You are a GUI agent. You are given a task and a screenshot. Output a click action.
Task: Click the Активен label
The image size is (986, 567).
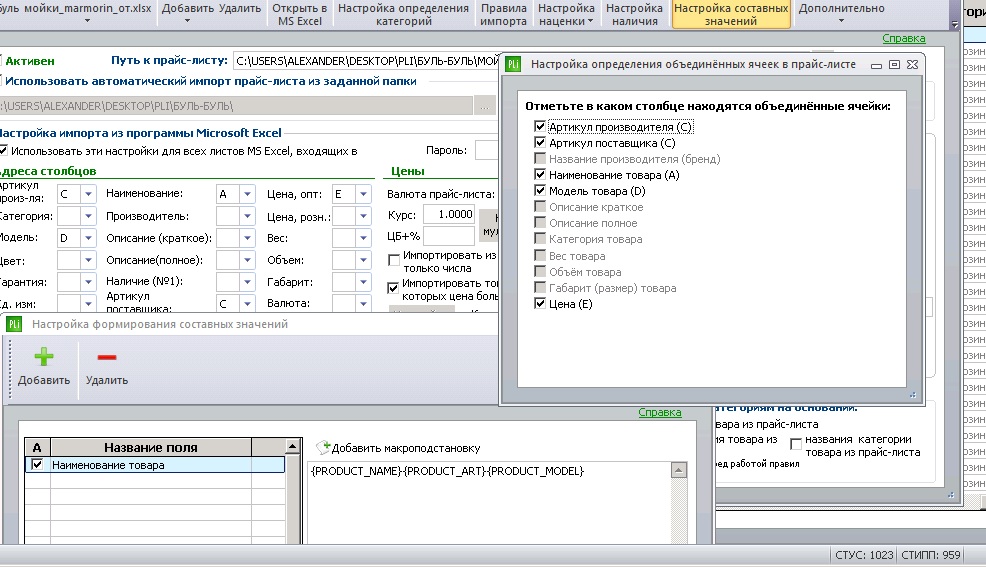[30, 61]
